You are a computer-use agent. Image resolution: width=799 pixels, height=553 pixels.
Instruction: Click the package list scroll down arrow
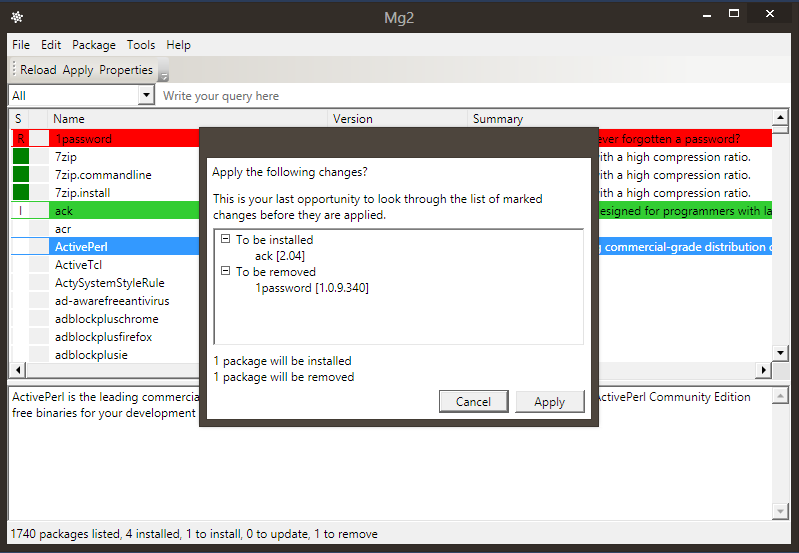tap(780, 353)
